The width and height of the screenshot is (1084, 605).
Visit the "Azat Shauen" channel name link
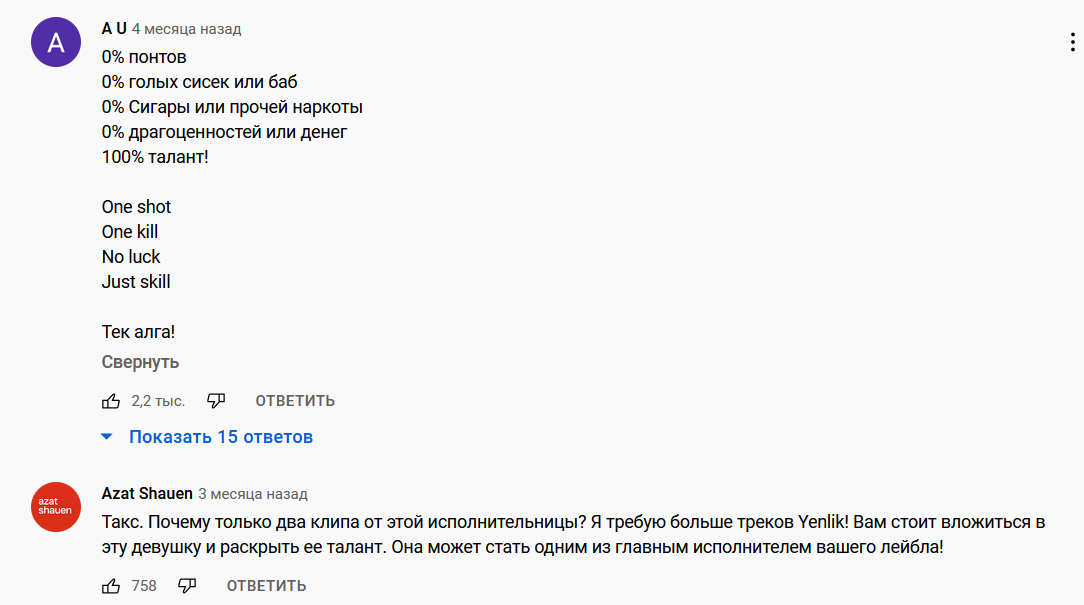pyautogui.click(x=146, y=493)
